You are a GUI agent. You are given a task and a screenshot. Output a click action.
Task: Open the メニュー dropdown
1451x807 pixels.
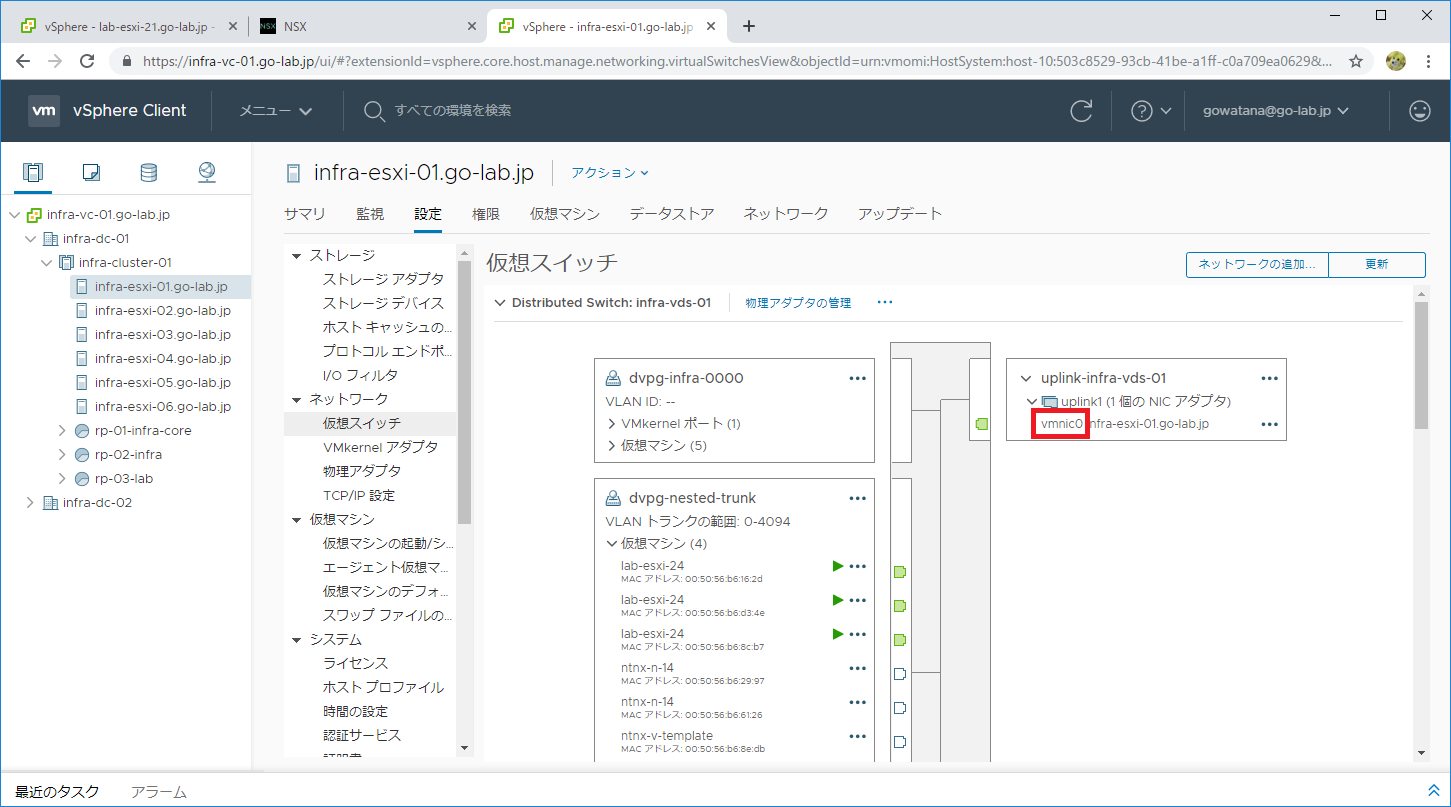[x=276, y=111]
